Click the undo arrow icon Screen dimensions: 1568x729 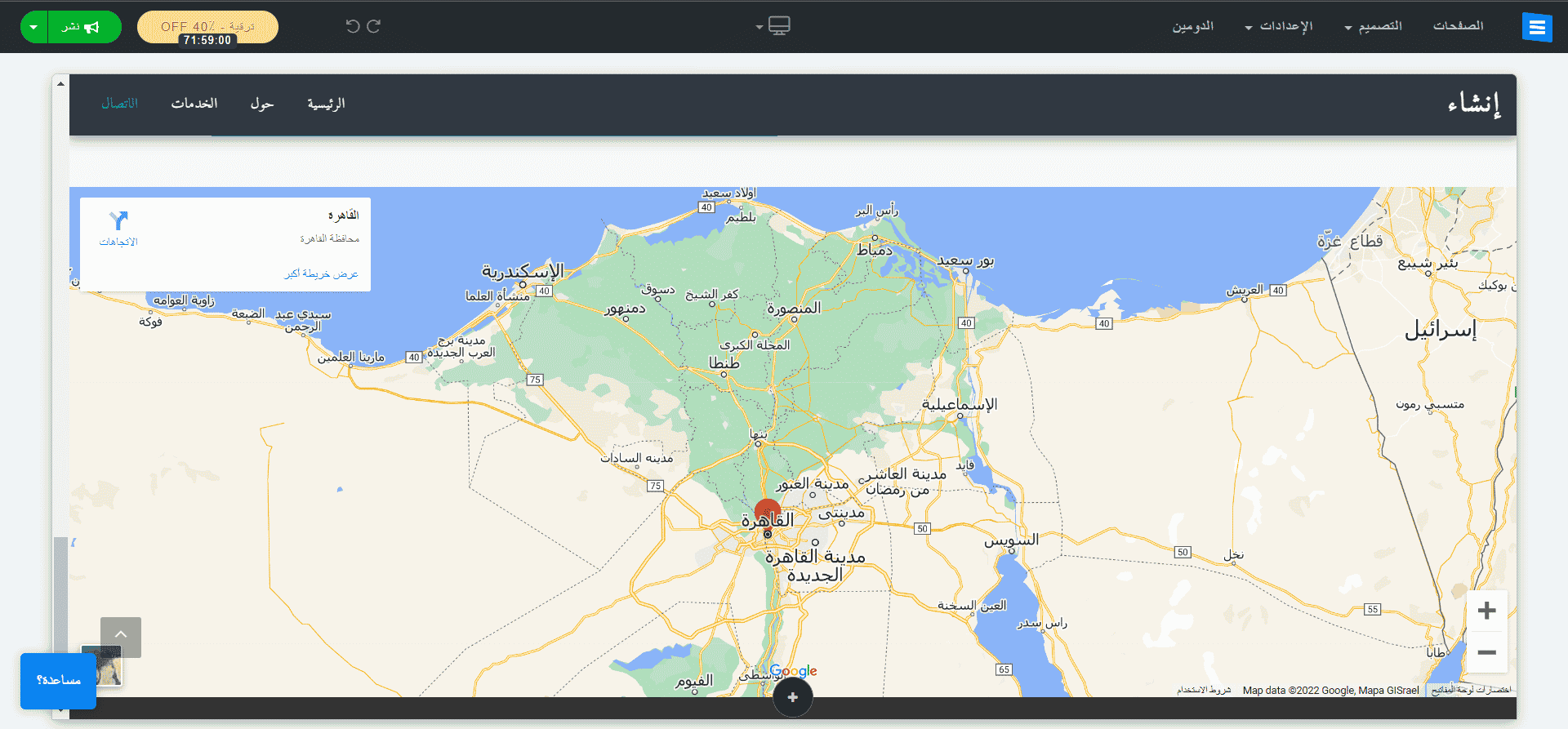[x=352, y=26]
